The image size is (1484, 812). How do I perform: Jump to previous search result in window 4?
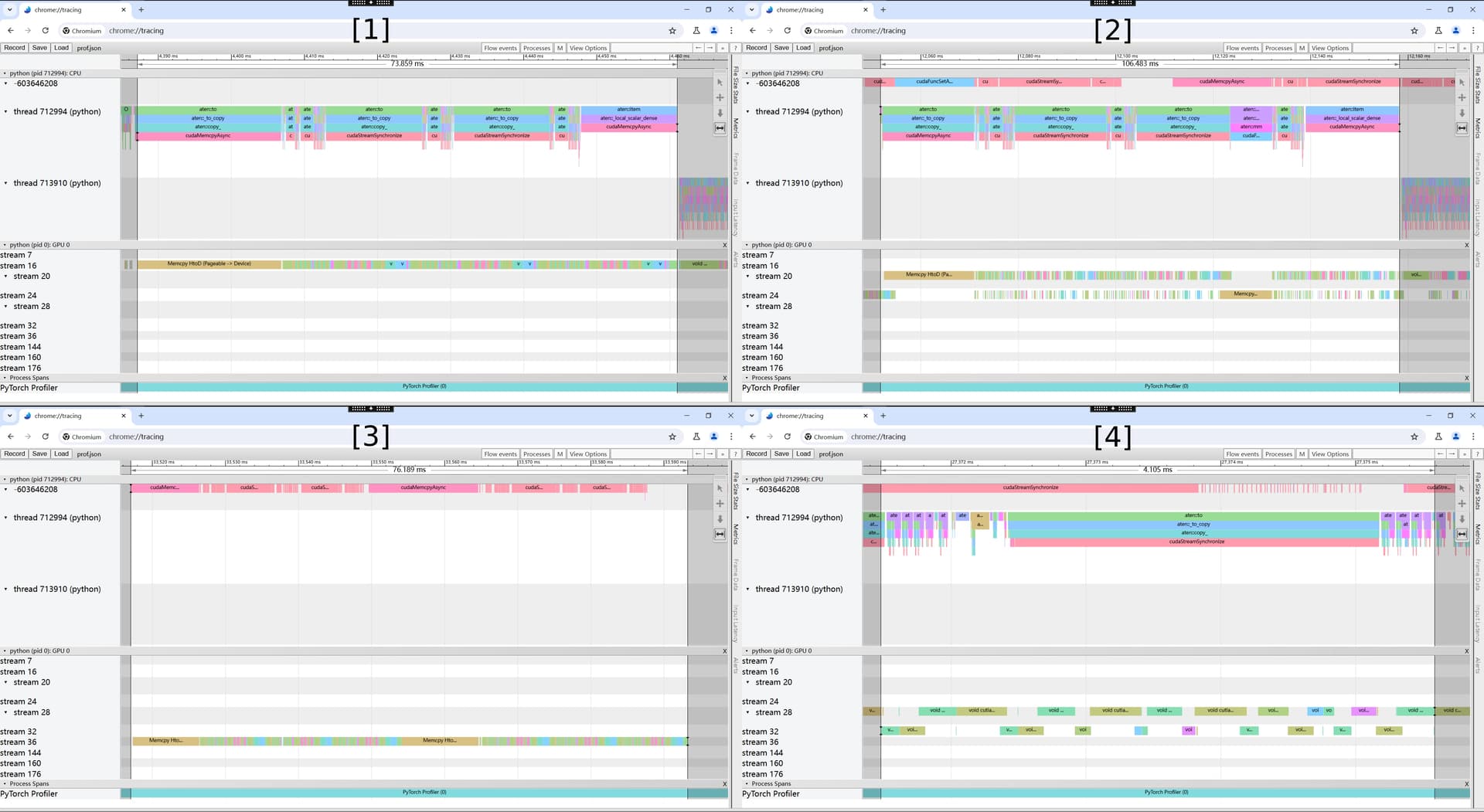coord(1440,454)
